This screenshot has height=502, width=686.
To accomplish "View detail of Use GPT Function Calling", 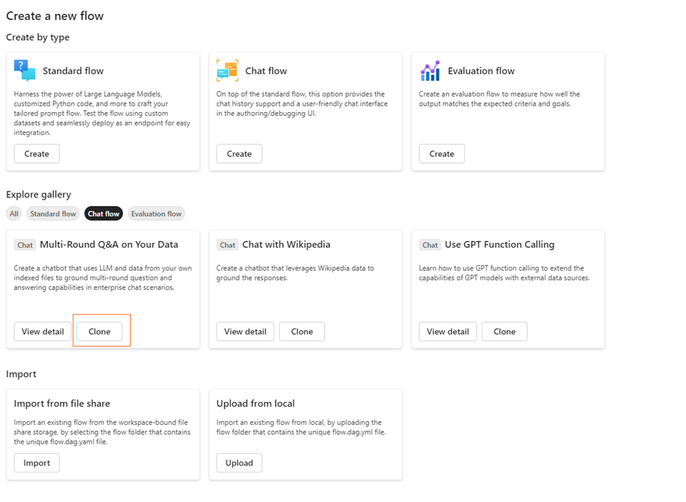I will coord(447,331).
